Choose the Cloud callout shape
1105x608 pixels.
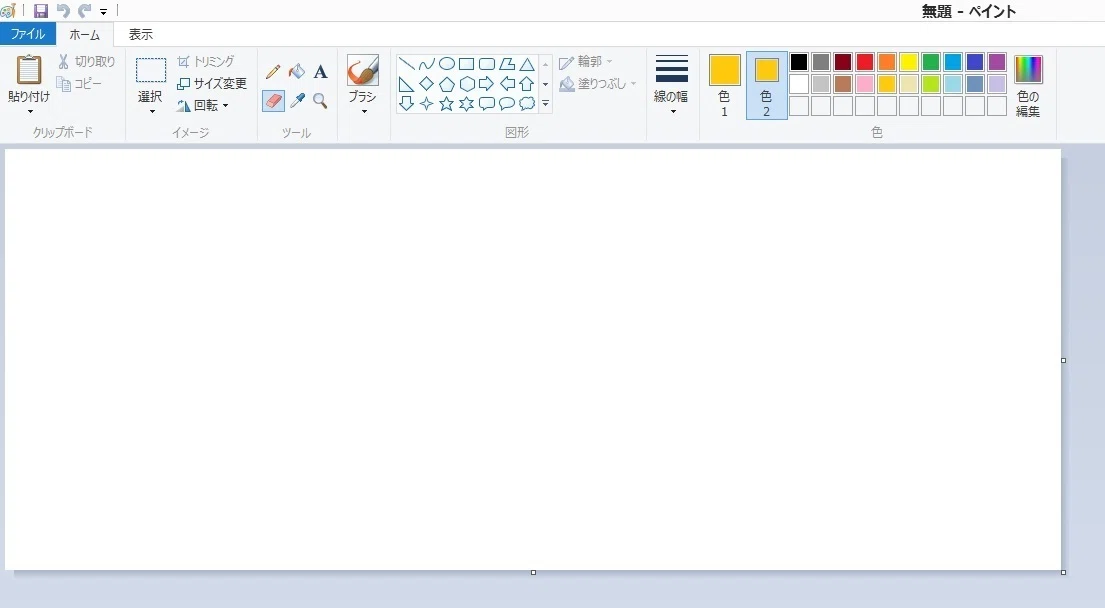[x=527, y=104]
